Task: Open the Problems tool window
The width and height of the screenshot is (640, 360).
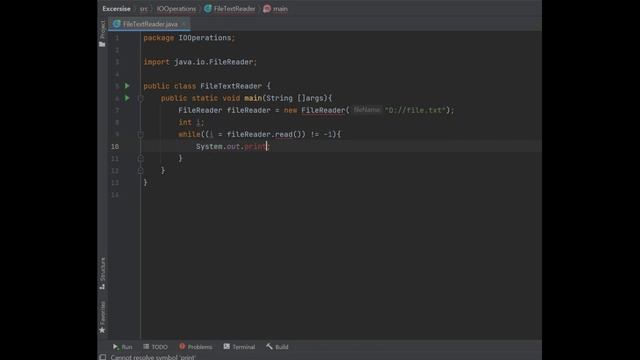Action: tap(196, 347)
